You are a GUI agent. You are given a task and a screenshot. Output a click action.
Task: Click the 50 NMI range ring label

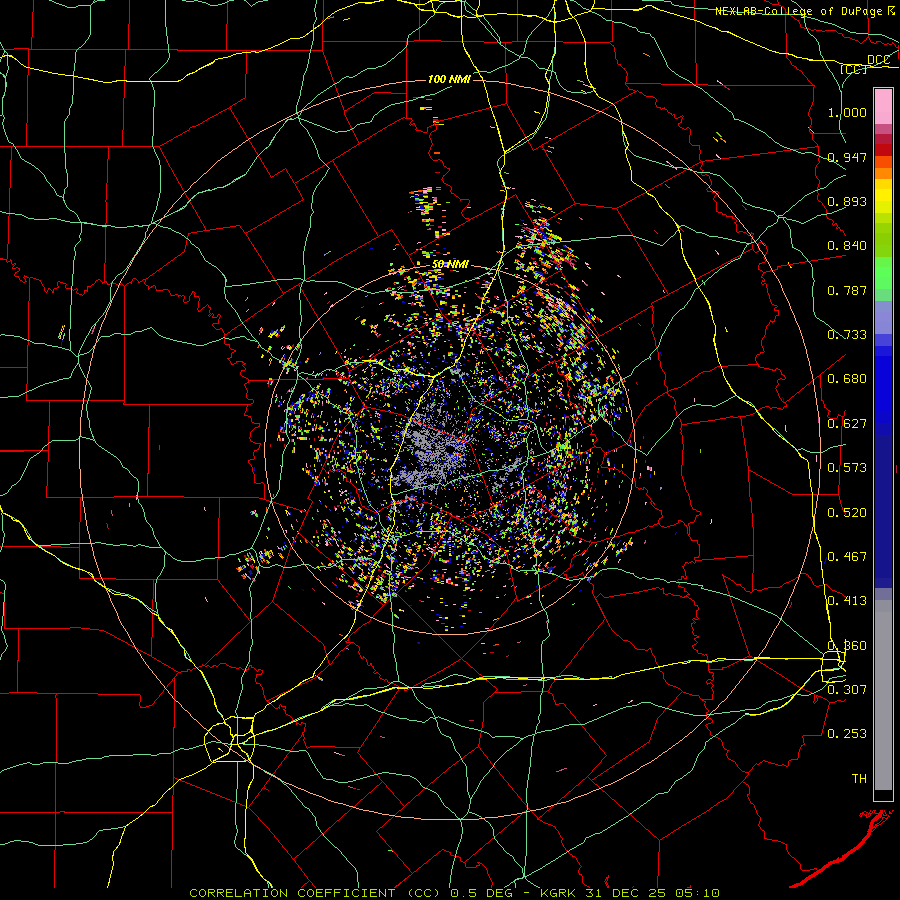point(451,265)
